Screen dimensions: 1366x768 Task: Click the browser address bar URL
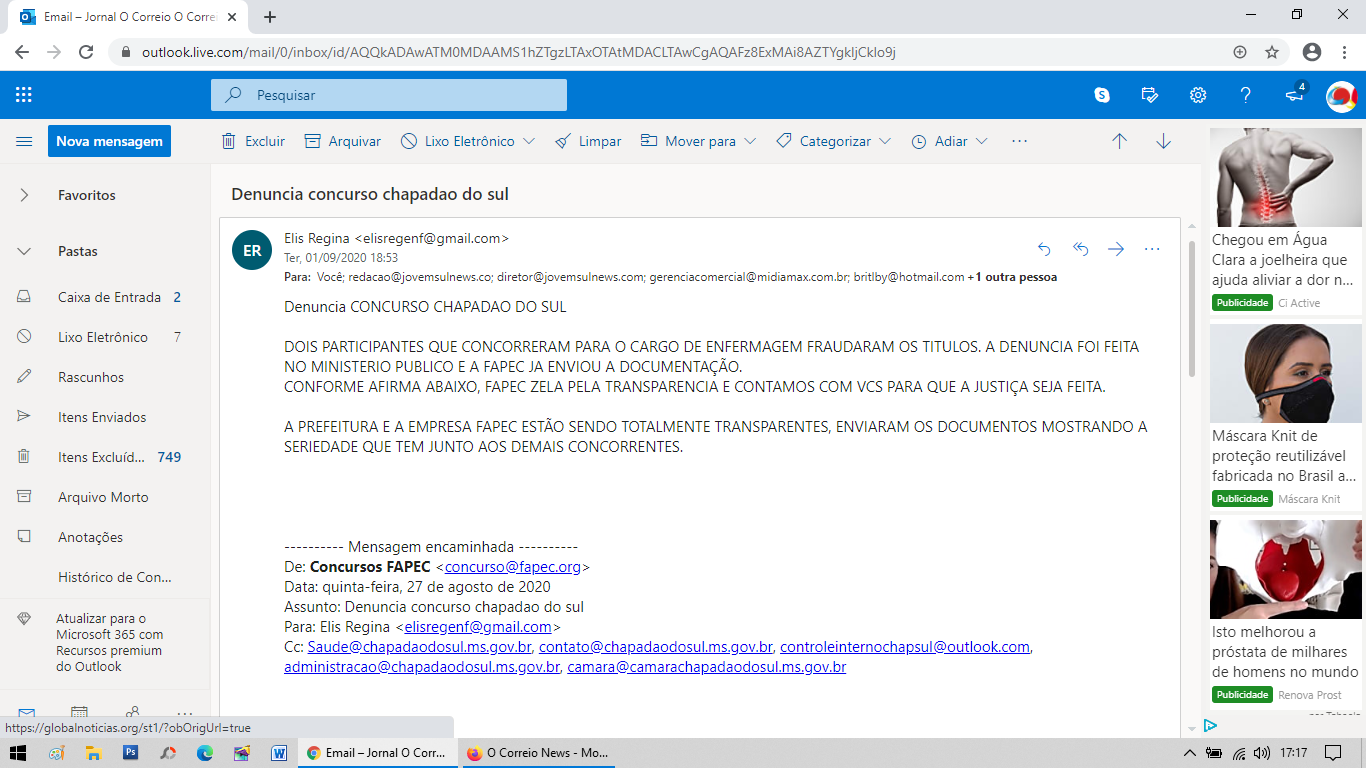518,52
